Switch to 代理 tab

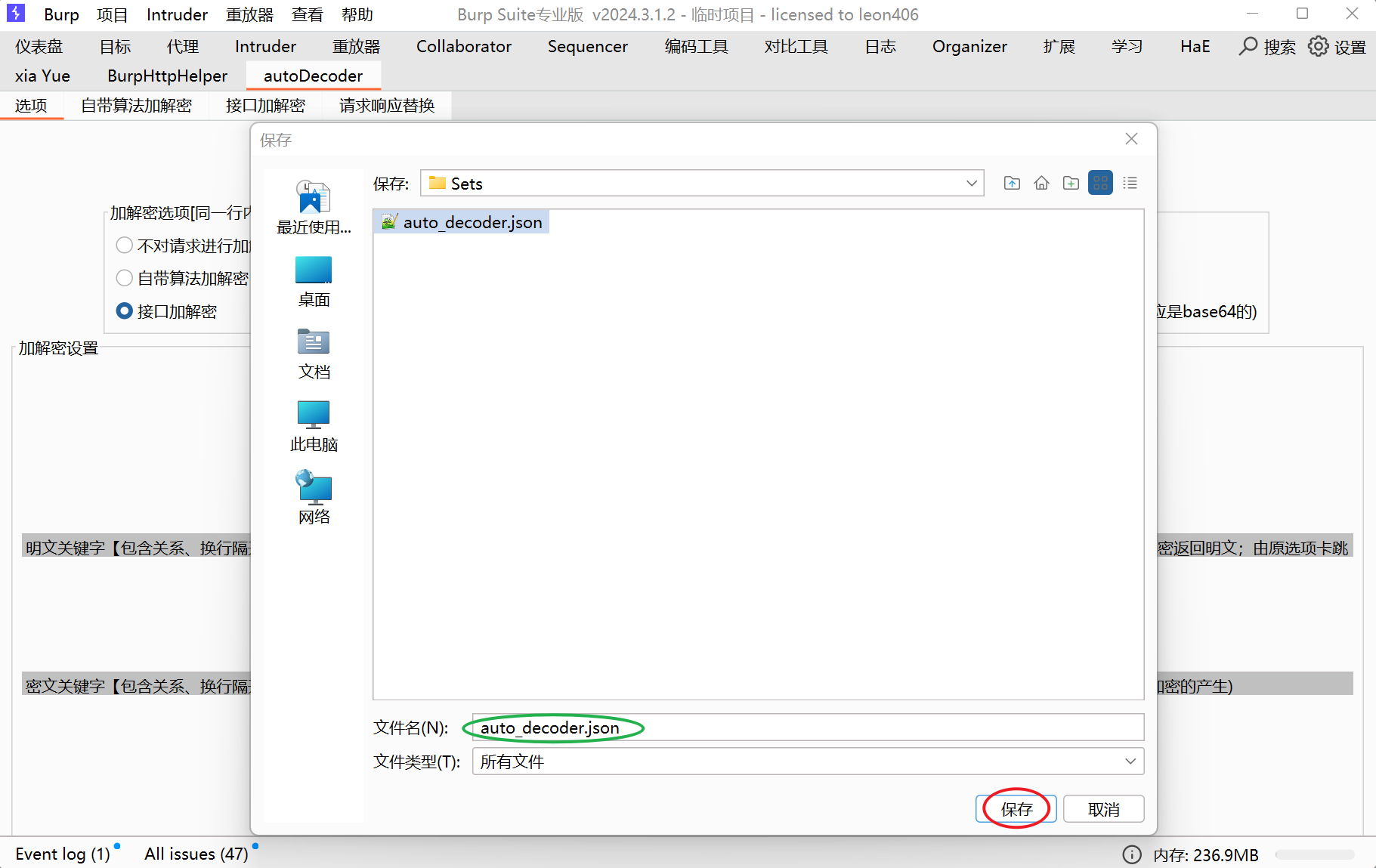[183, 47]
